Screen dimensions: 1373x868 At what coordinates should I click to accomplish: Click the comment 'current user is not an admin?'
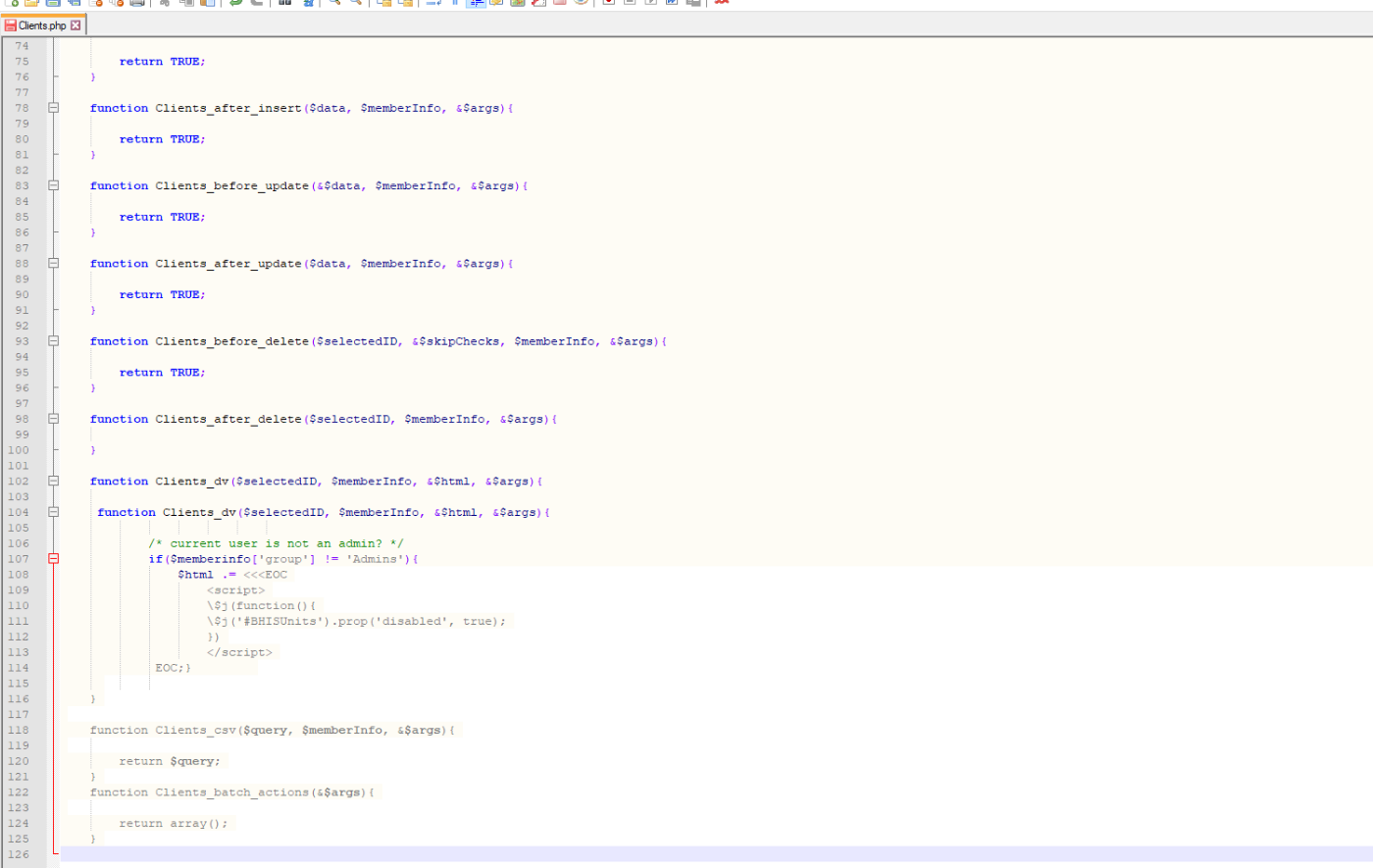point(276,543)
